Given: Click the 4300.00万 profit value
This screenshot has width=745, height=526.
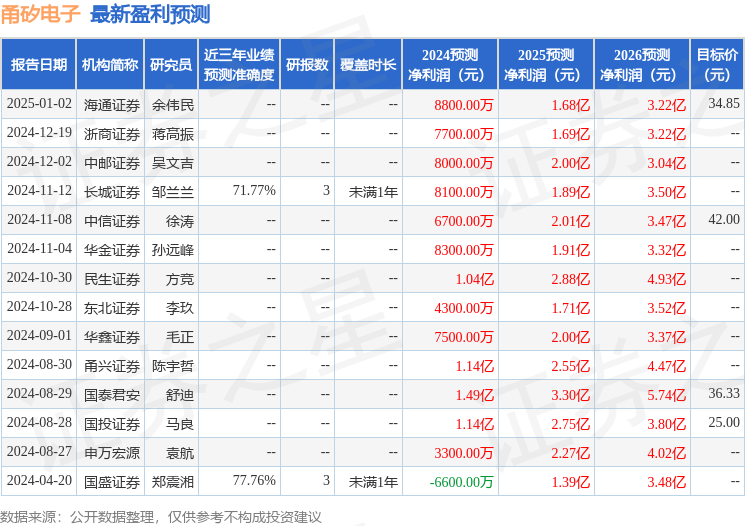Looking at the screenshot, I should point(464,308).
